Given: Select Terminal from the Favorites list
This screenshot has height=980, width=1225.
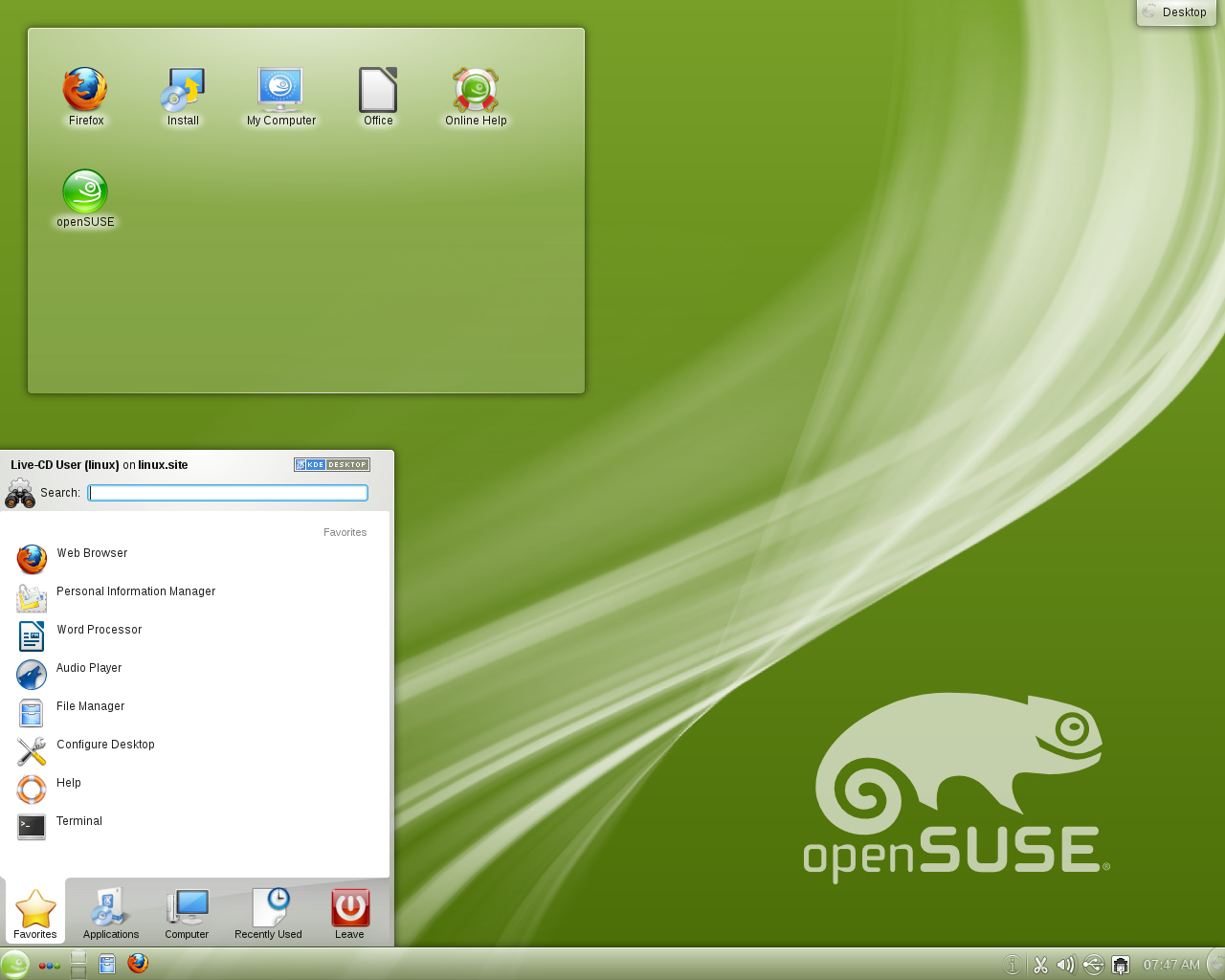Looking at the screenshot, I should coord(79,820).
